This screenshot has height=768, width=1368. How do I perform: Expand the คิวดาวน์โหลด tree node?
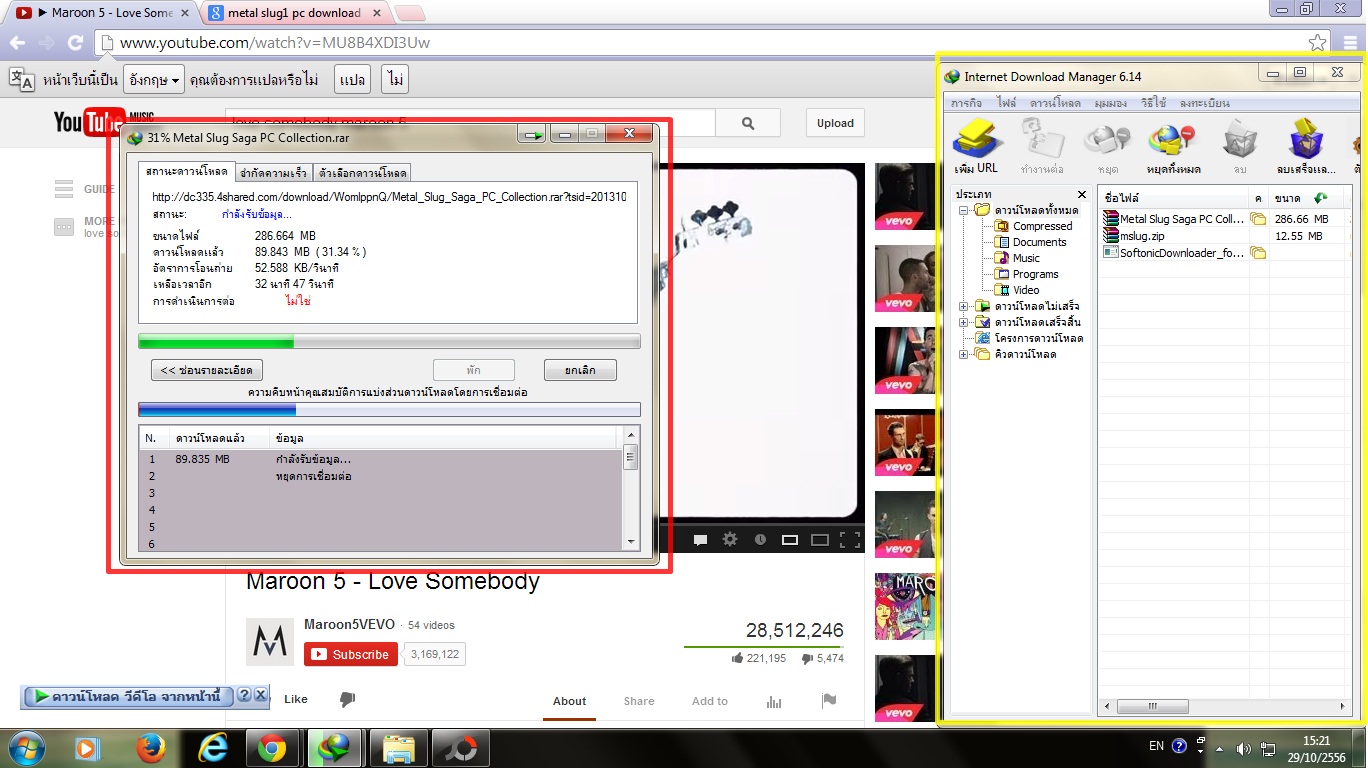coord(964,354)
